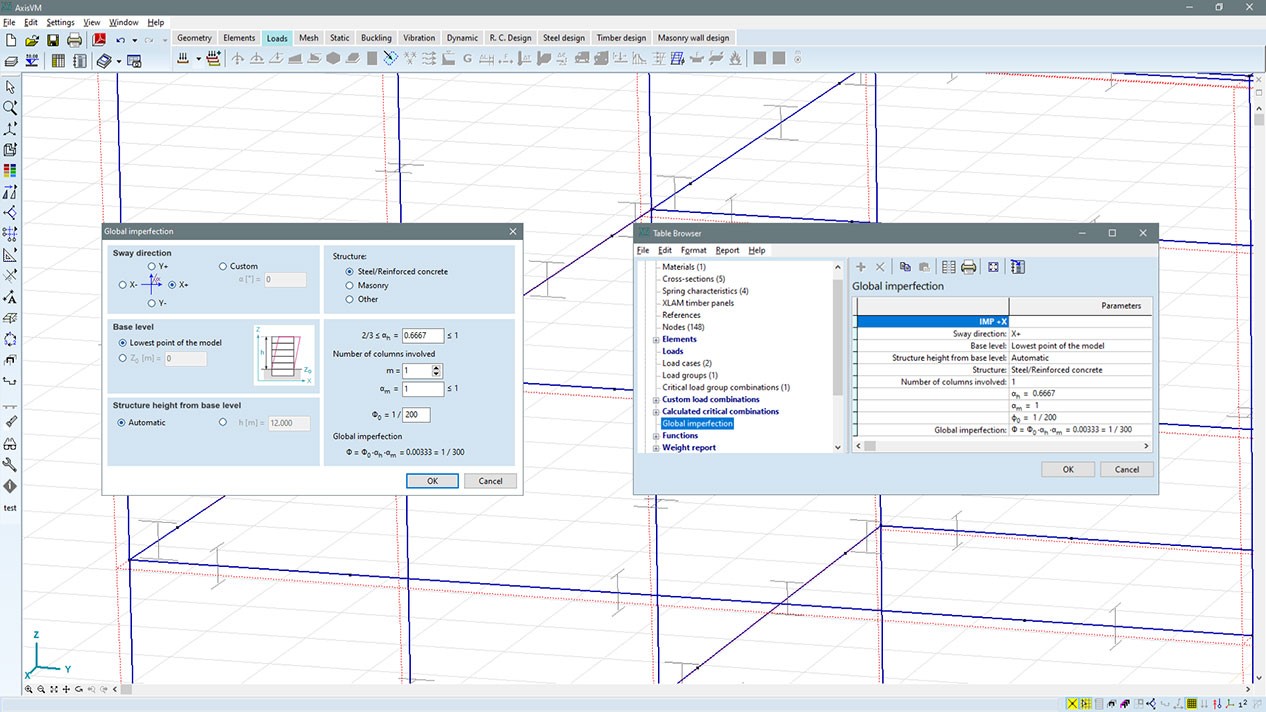Select the Zoom magnifier tool in the left sidebar
Viewport: 1266px width, 712px height.
pyautogui.click(x=10, y=108)
